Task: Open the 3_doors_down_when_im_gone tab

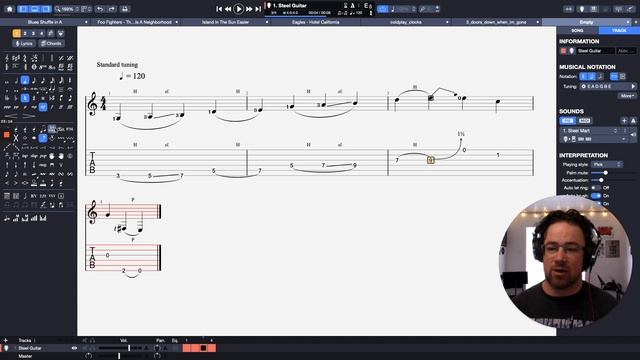Action: [496, 22]
